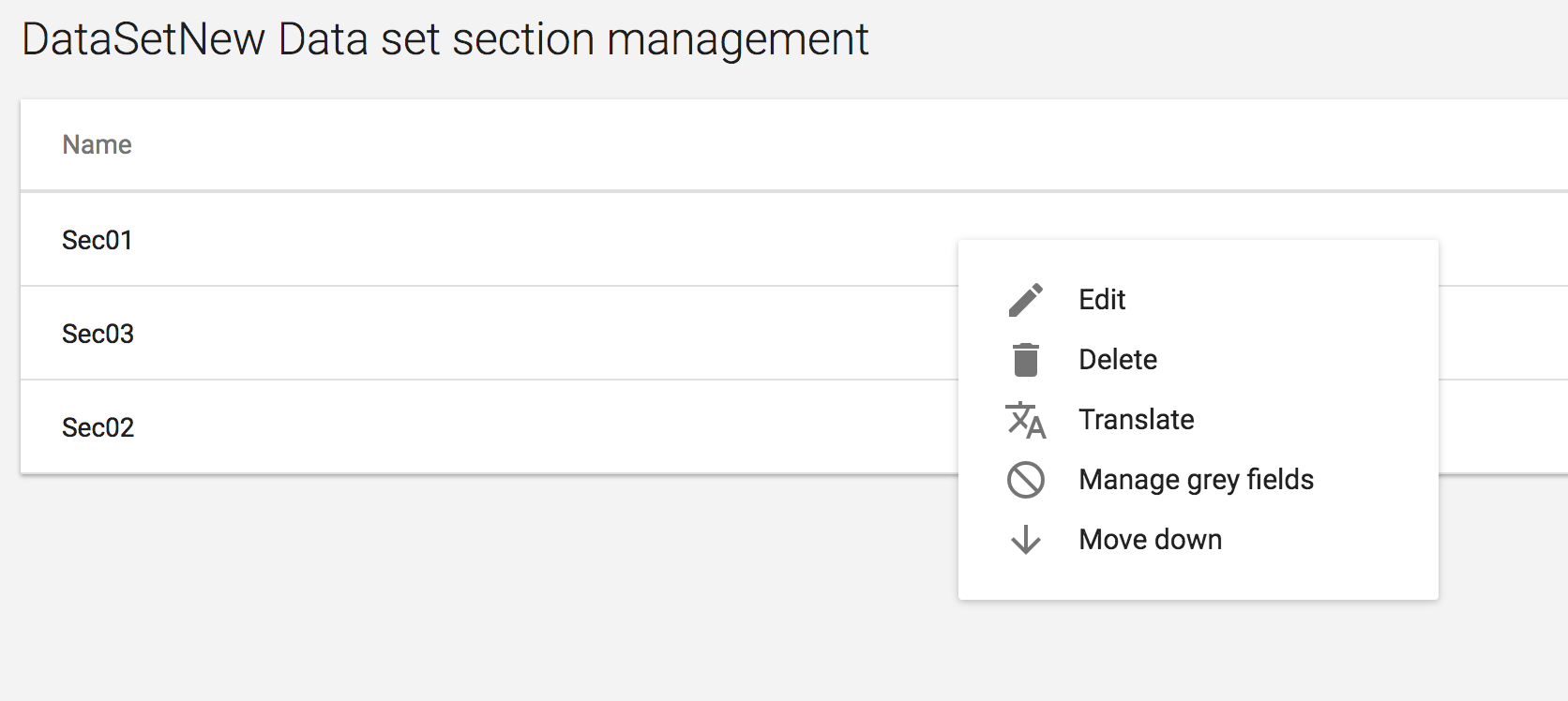
Task: Click the word DataSetNew in the heading
Action: tap(143, 40)
